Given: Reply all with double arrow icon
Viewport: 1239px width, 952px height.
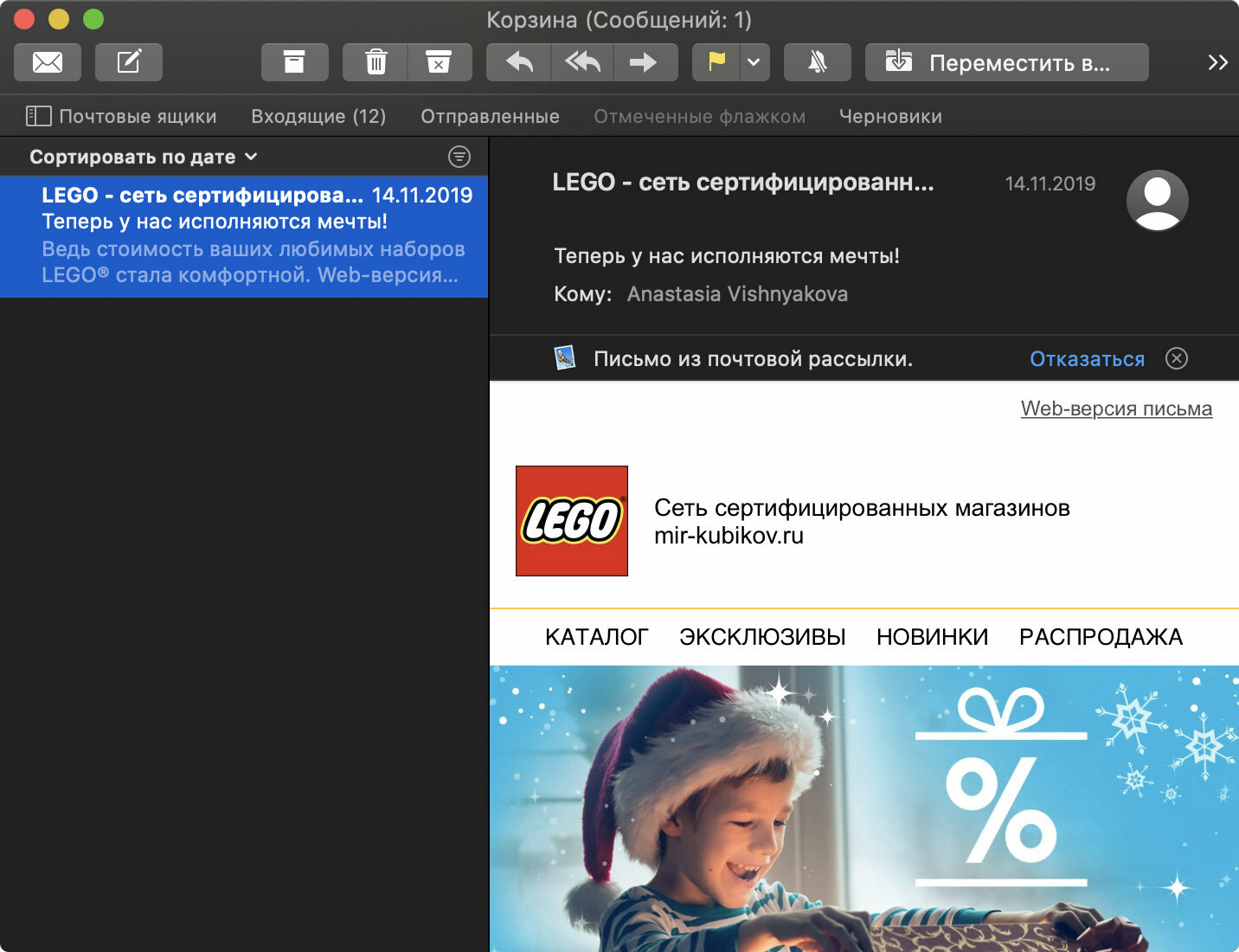Looking at the screenshot, I should click(582, 62).
